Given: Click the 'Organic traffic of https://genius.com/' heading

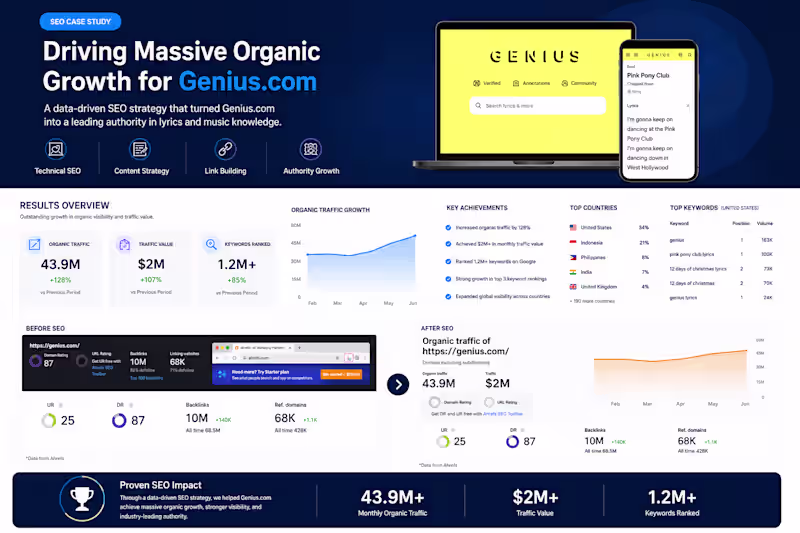Looking at the screenshot, I should tap(465, 346).
